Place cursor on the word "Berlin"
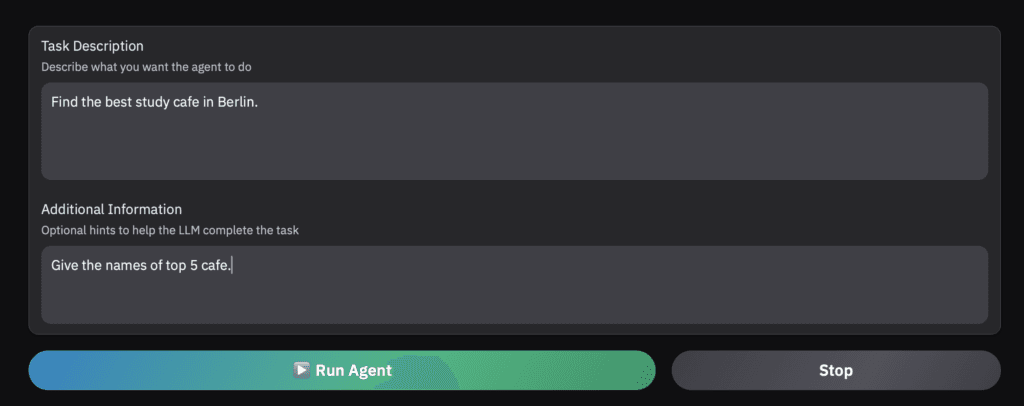This screenshot has height=406, width=1024. (x=236, y=102)
